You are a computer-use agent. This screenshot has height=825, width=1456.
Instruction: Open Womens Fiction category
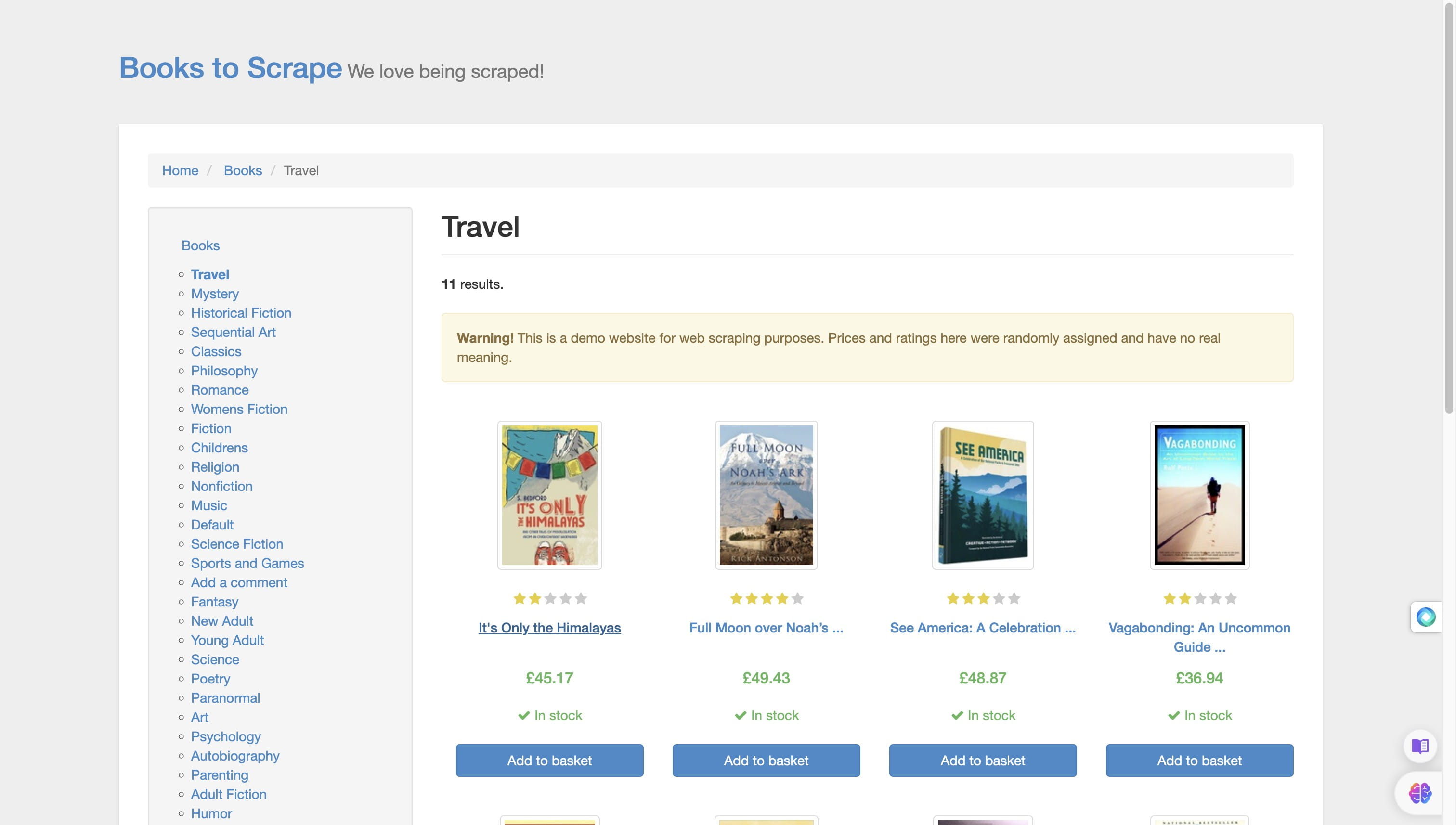[x=239, y=409]
